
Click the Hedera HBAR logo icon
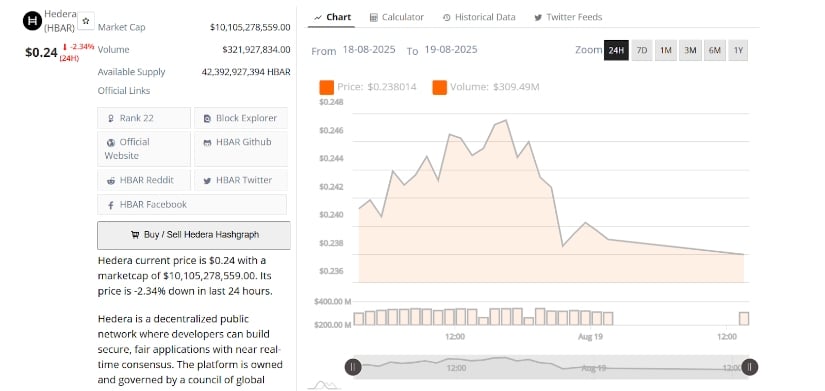point(32,21)
